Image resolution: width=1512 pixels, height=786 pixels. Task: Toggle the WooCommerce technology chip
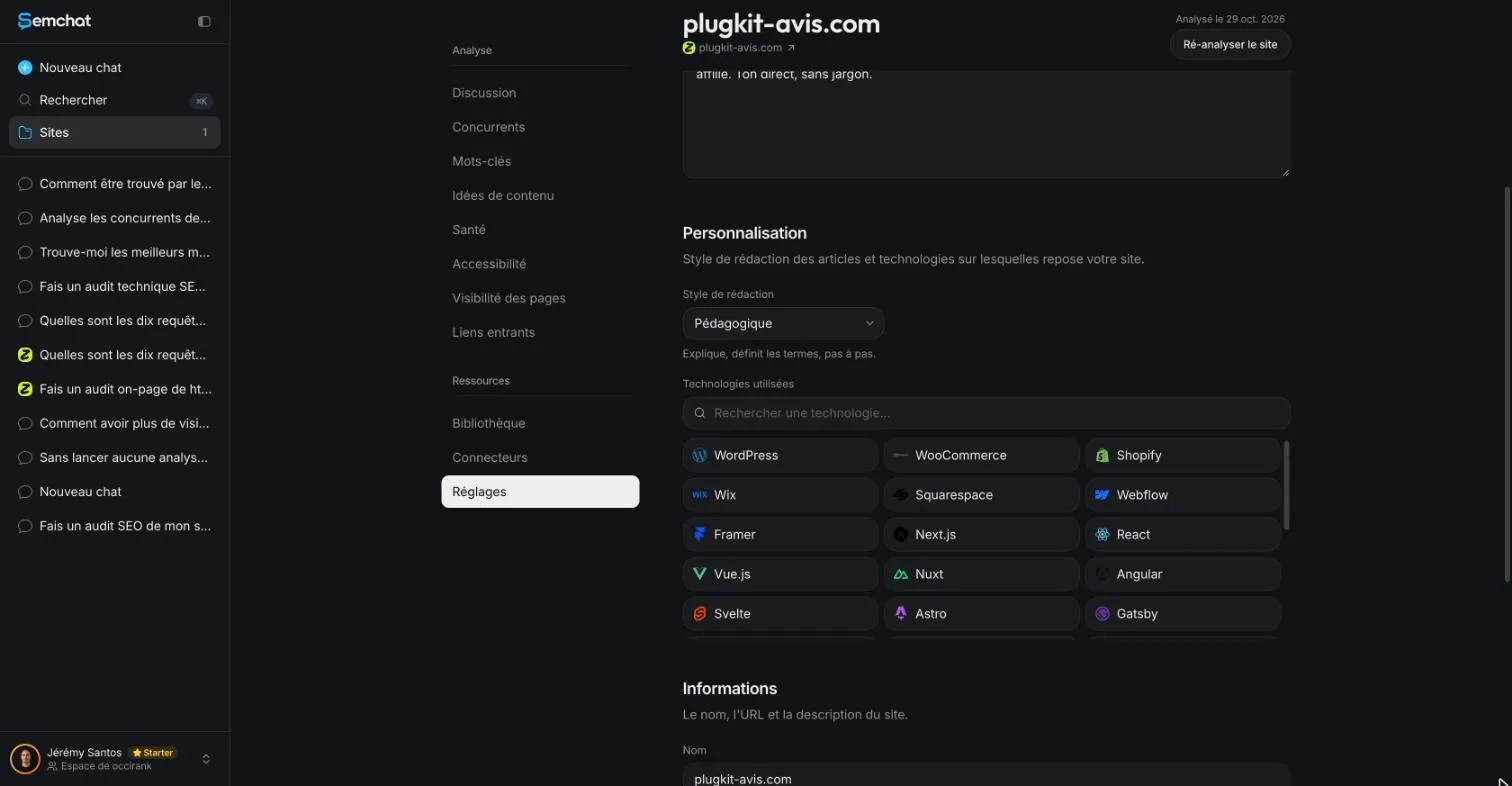point(981,455)
